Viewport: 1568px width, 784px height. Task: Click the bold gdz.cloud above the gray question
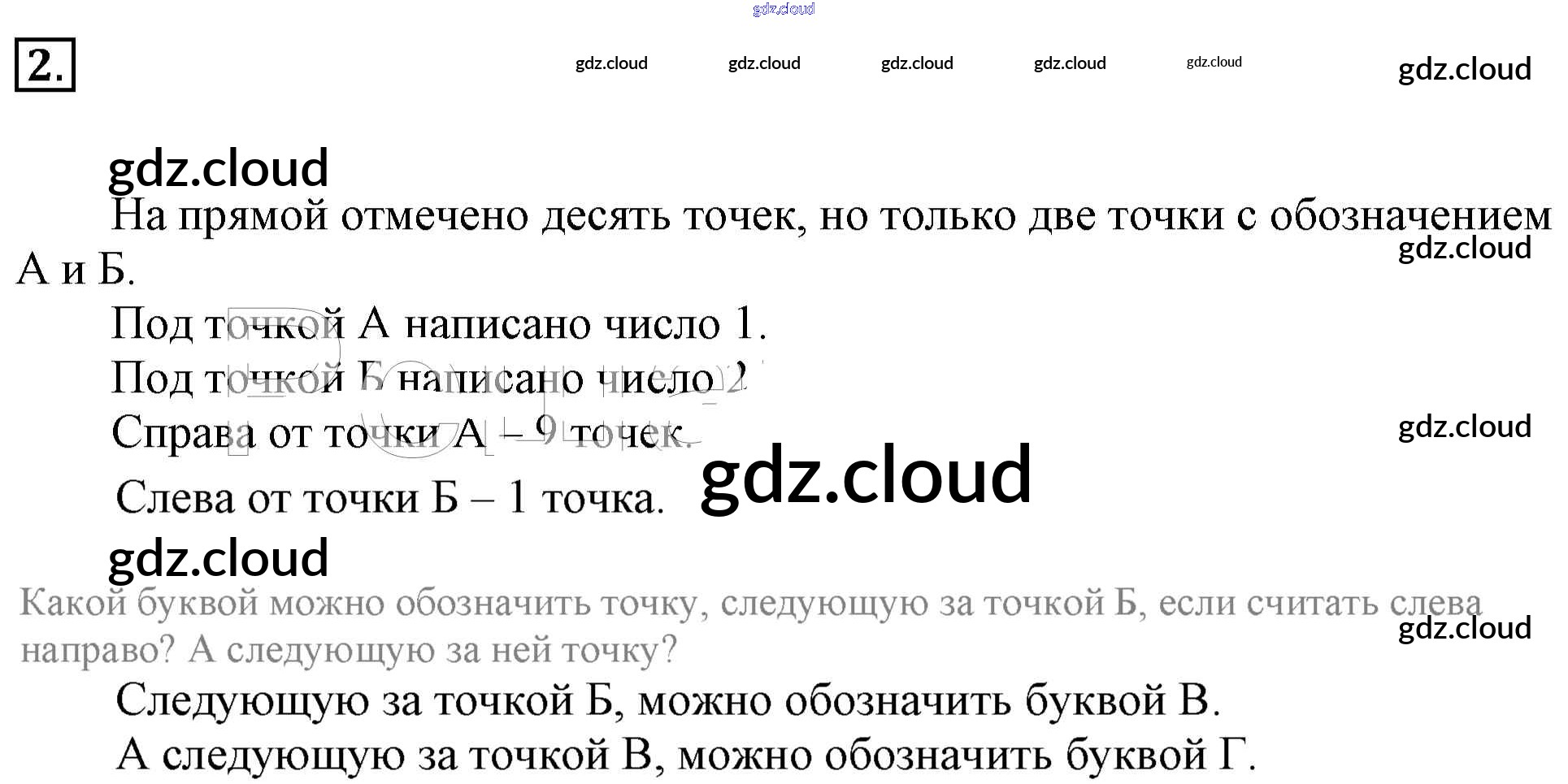(218, 558)
